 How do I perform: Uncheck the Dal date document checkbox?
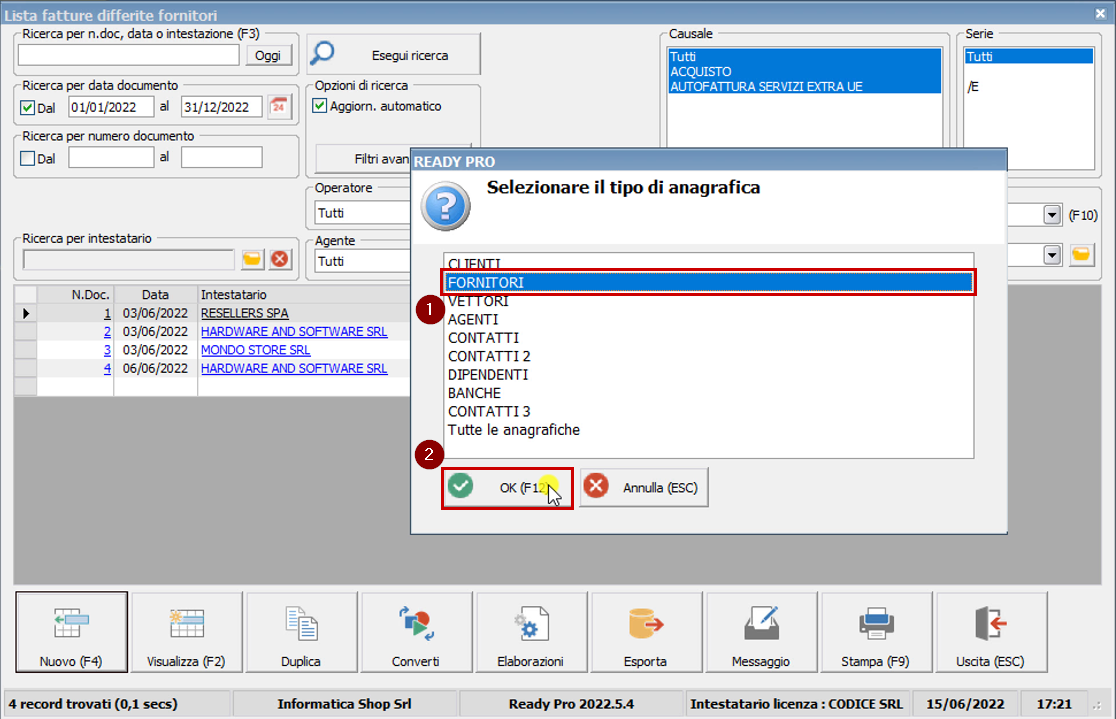coord(28,108)
